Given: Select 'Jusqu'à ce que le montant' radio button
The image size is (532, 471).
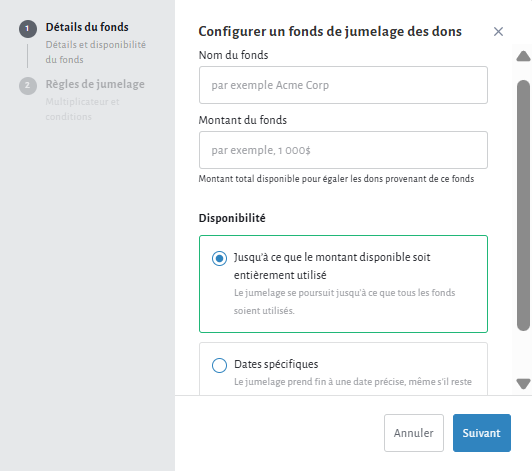Looking at the screenshot, I should tap(220, 259).
